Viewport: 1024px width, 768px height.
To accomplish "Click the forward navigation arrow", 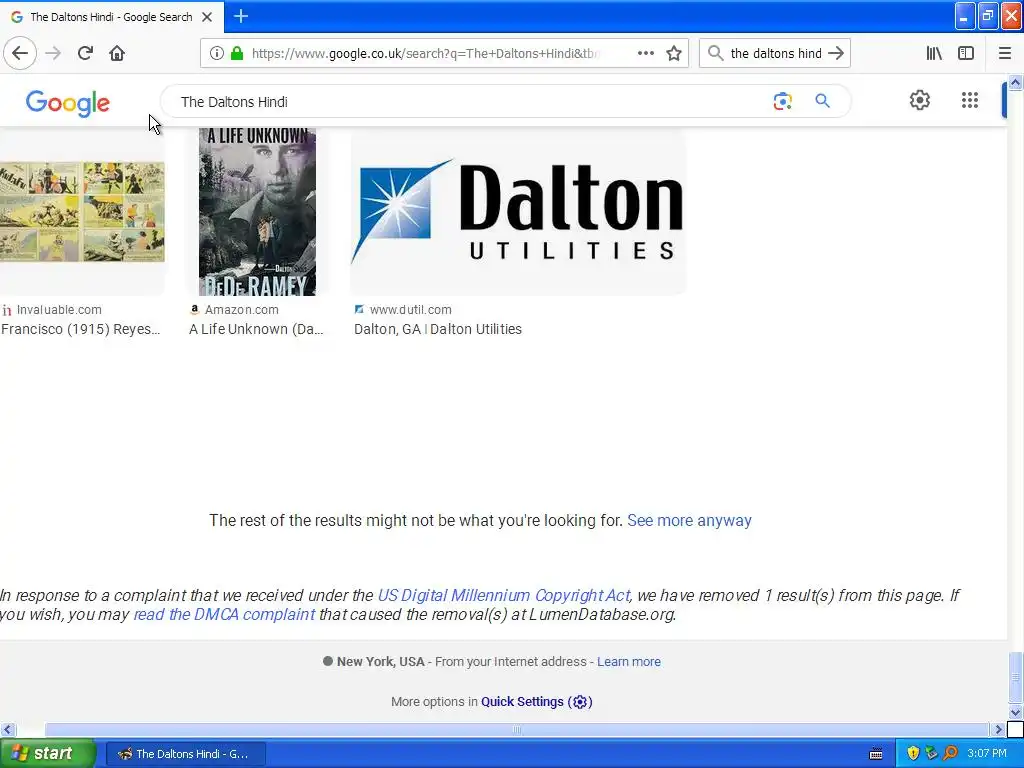I will click(53, 53).
